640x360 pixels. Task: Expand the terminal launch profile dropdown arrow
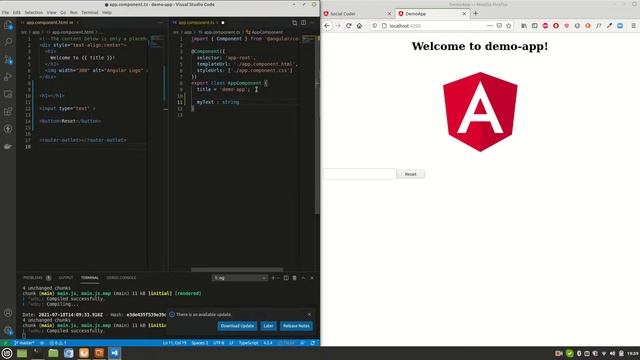click(x=278, y=278)
